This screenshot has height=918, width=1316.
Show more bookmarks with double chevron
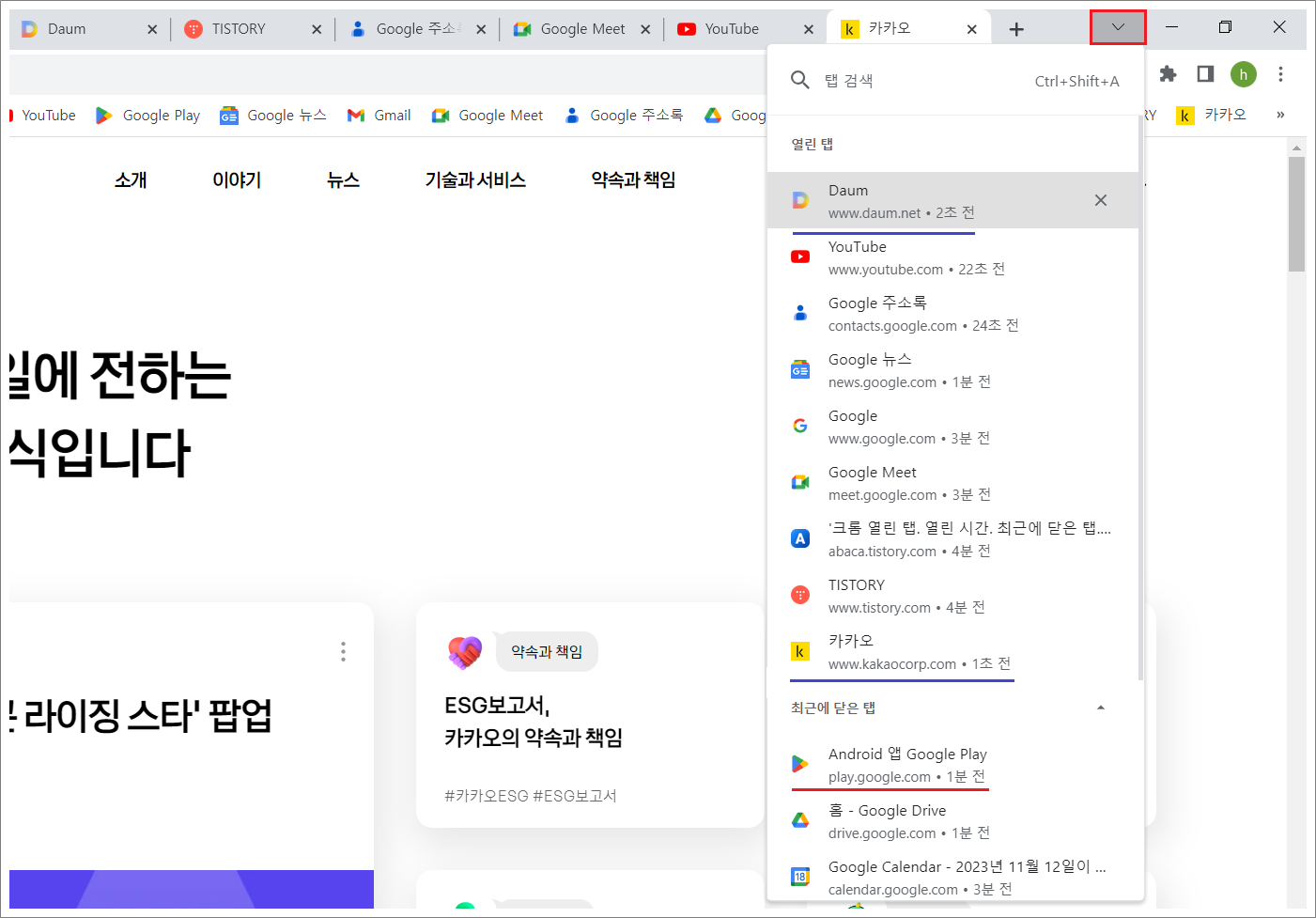[x=1280, y=115]
